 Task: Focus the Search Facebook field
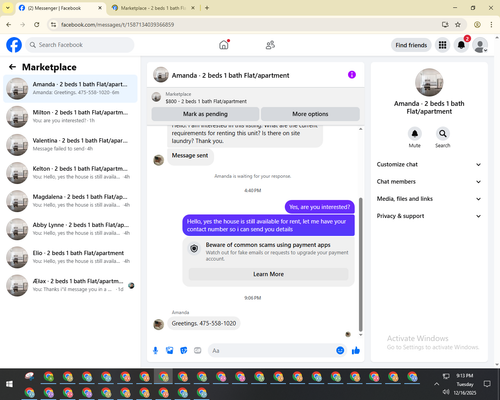point(80,45)
